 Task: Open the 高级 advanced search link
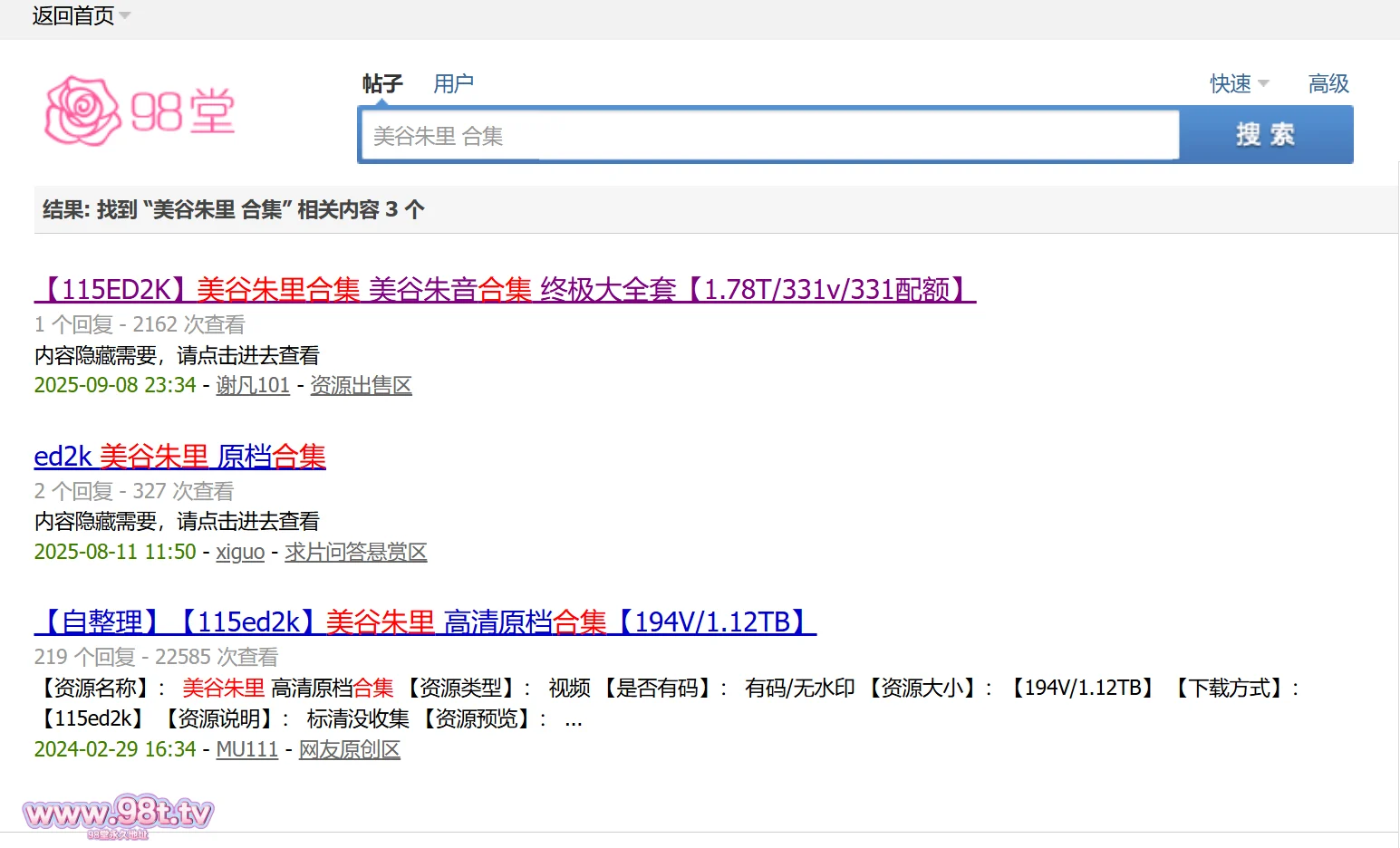click(1328, 83)
